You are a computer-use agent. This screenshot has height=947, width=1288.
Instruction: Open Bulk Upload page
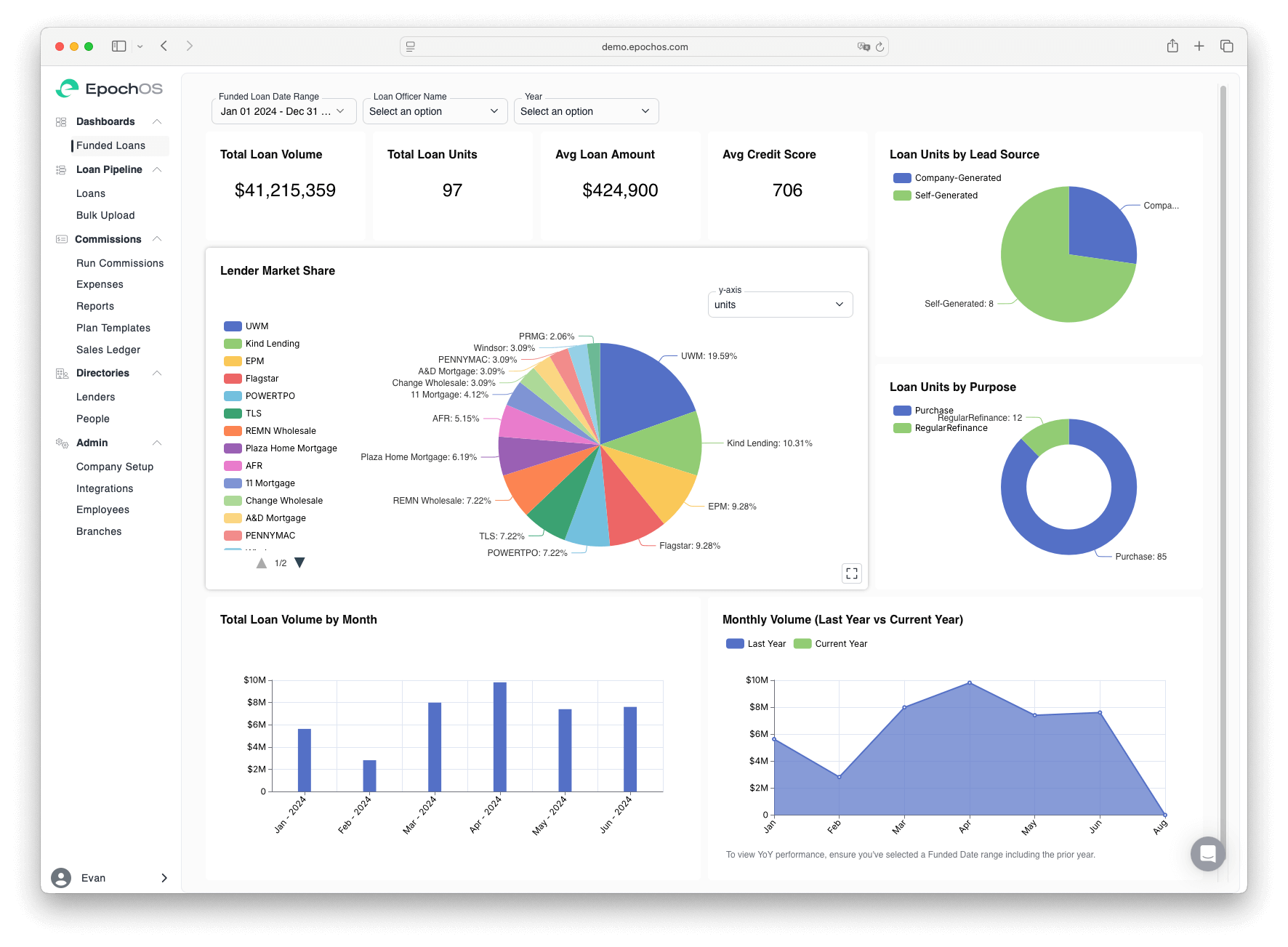(x=105, y=215)
